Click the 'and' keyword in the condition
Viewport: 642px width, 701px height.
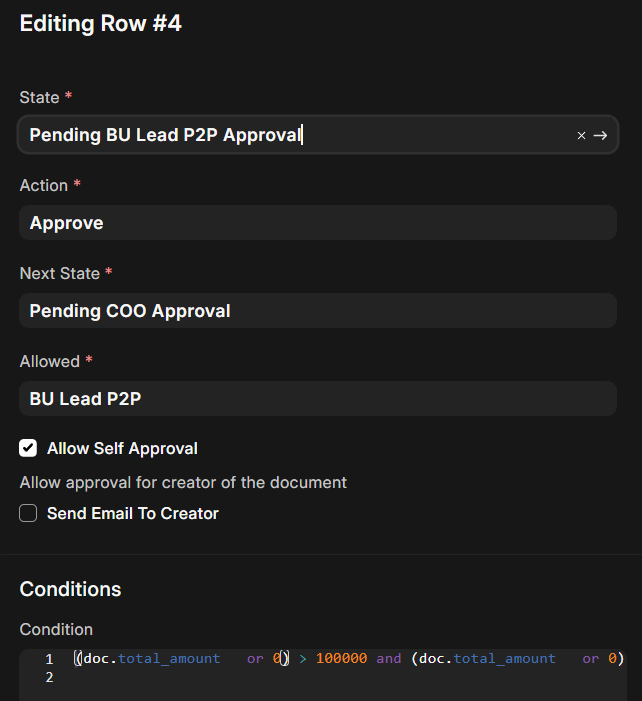[x=389, y=659]
